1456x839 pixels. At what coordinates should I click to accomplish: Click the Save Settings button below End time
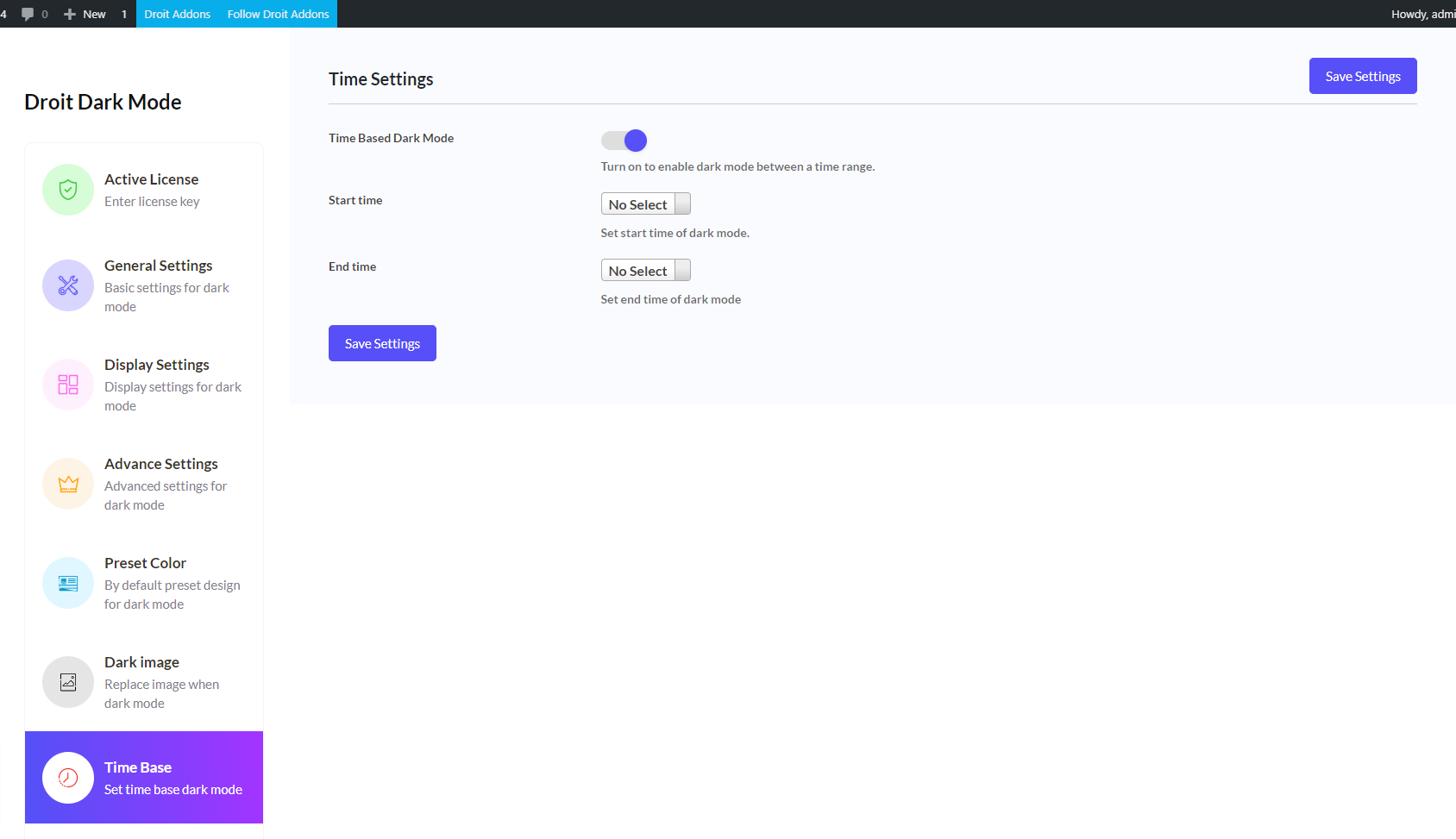[x=382, y=343]
